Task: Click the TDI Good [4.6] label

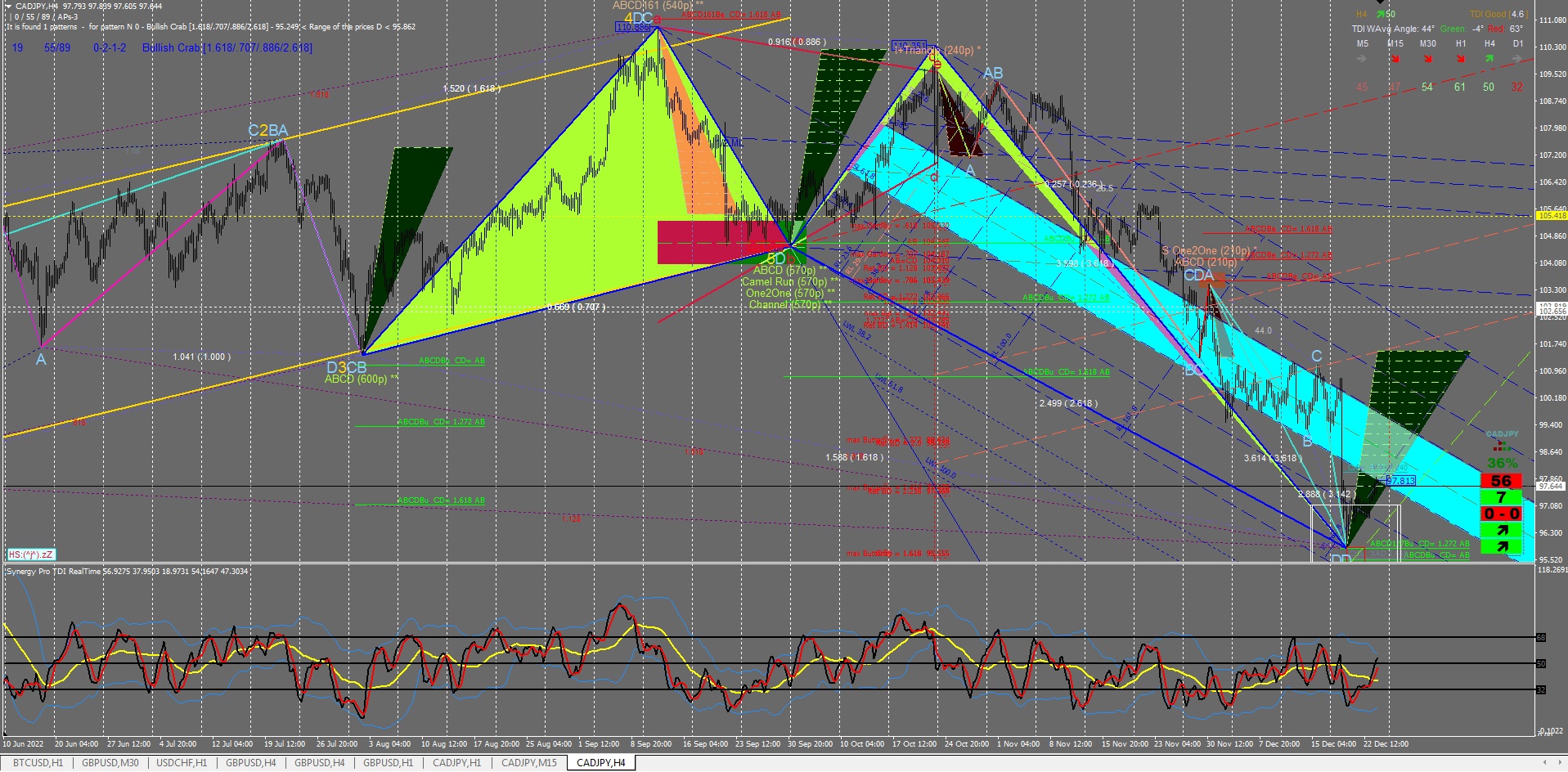Action: click(1498, 14)
